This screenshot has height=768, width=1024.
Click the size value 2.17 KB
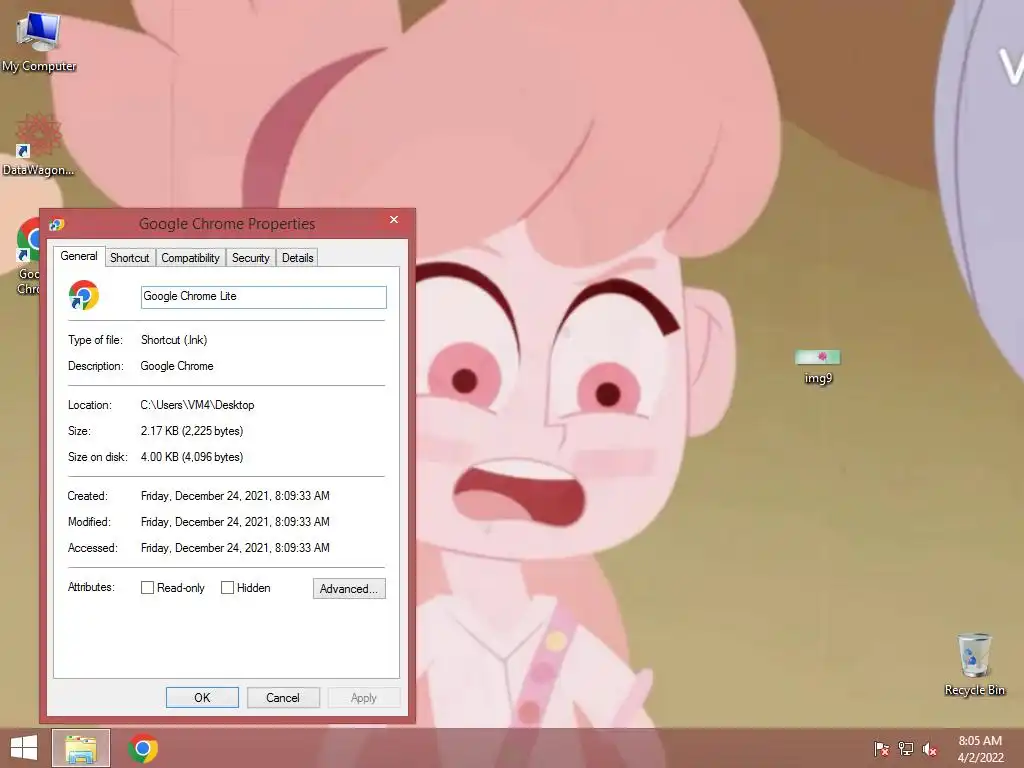coord(192,431)
